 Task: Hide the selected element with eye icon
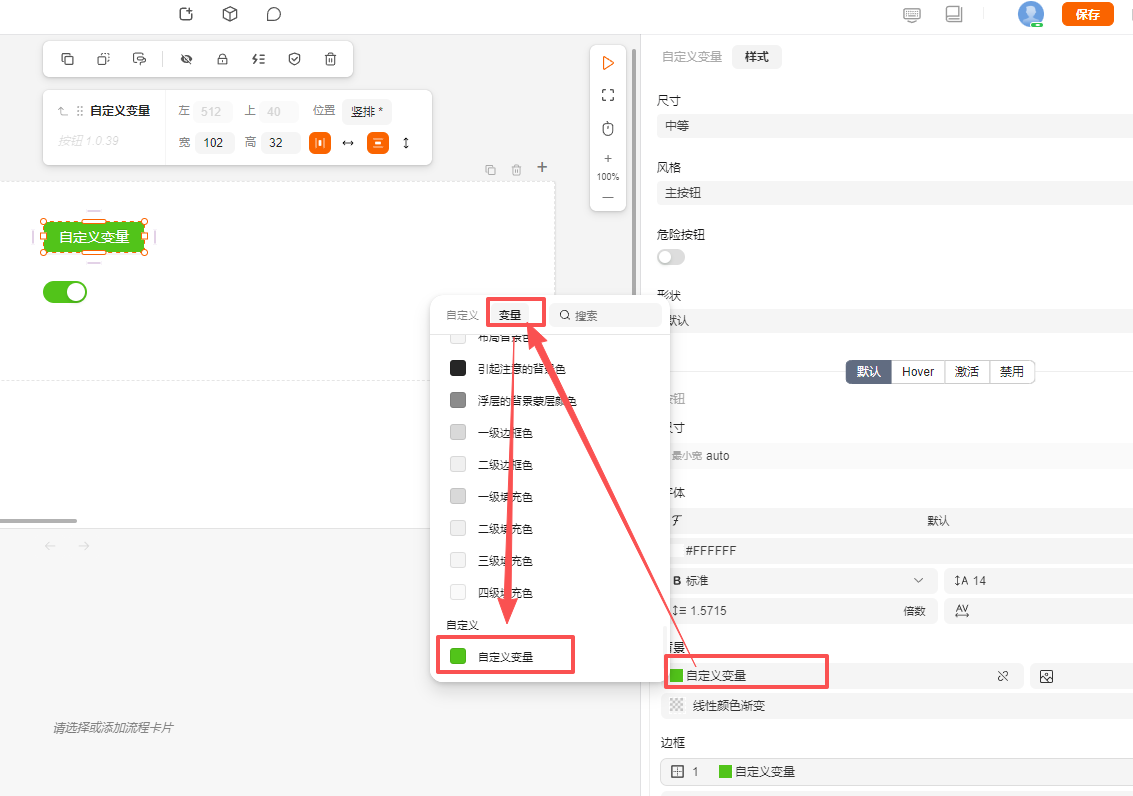[186, 59]
